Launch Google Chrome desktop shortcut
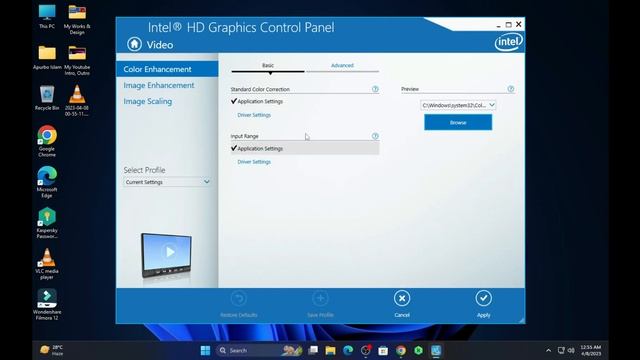This screenshot has width=640, height=360. [47, 141]
